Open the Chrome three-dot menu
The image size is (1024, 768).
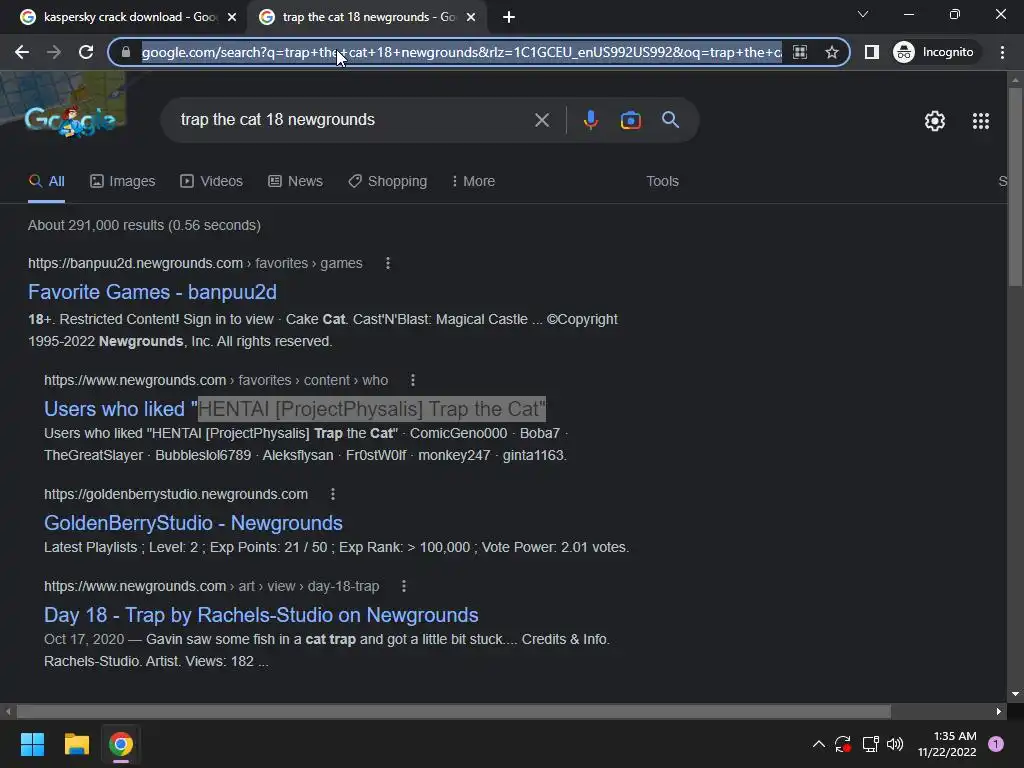coord(1002,52)
